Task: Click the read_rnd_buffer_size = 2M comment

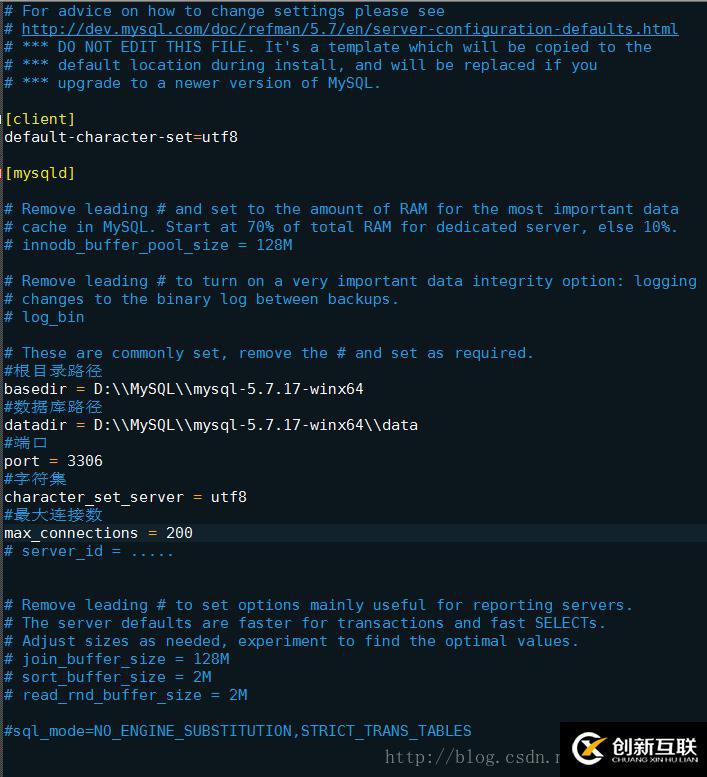Action: (126, 695)
